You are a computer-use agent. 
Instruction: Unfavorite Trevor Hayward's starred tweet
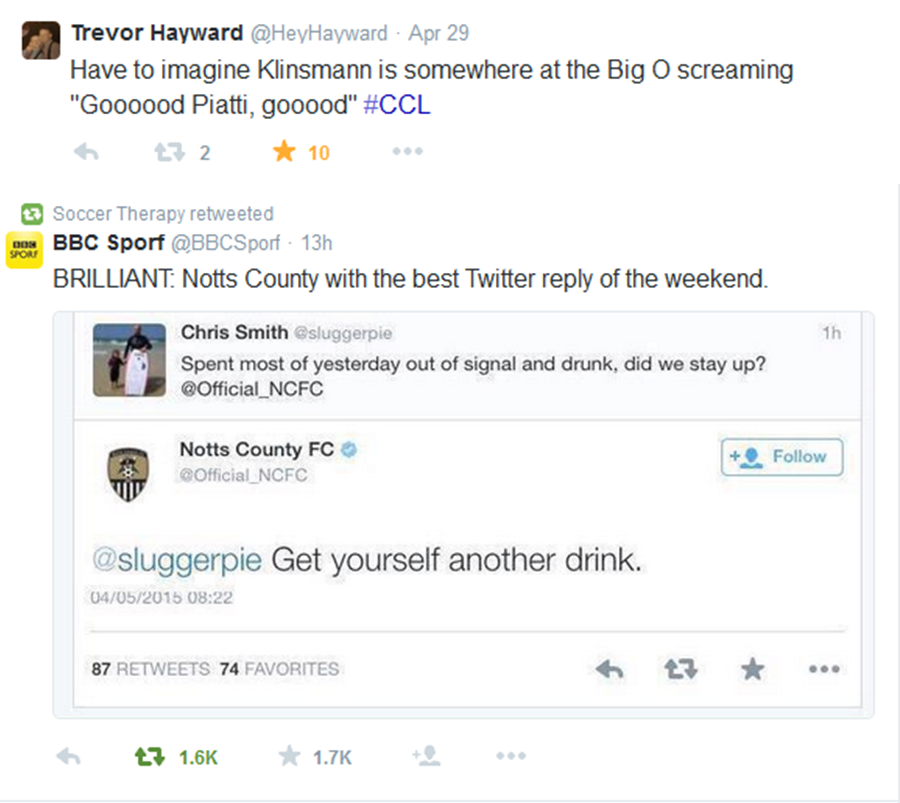[285, 152]
